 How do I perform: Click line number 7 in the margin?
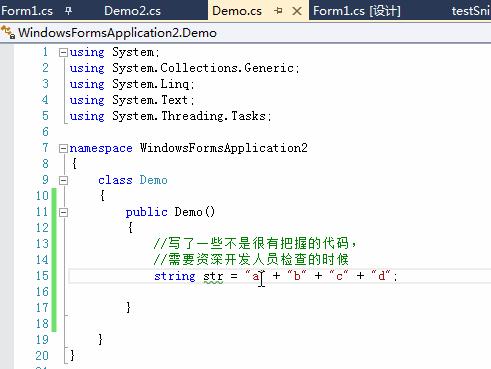(46, 148)
